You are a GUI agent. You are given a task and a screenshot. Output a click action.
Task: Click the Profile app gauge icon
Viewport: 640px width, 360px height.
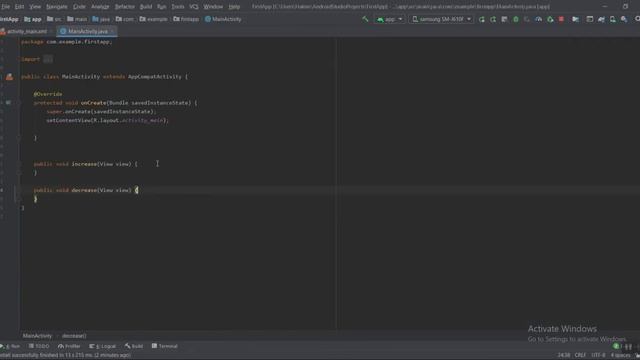pos(539,19)
